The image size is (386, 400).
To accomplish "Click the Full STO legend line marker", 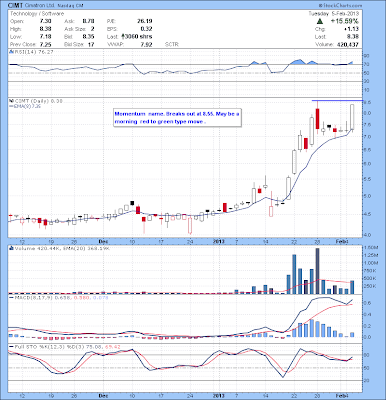I will (11, 347).
